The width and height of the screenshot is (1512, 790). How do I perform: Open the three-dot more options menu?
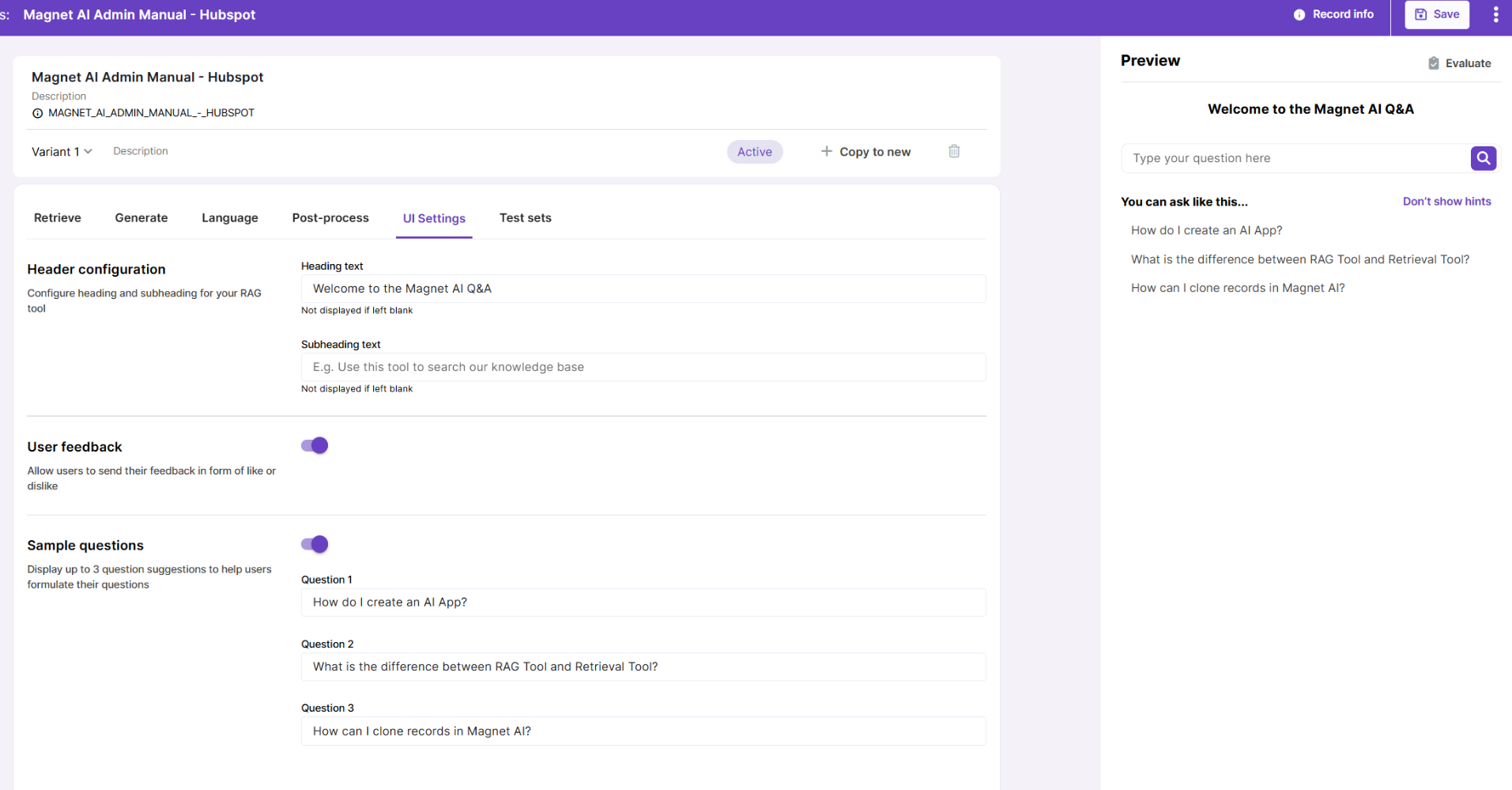point(1495,15)
